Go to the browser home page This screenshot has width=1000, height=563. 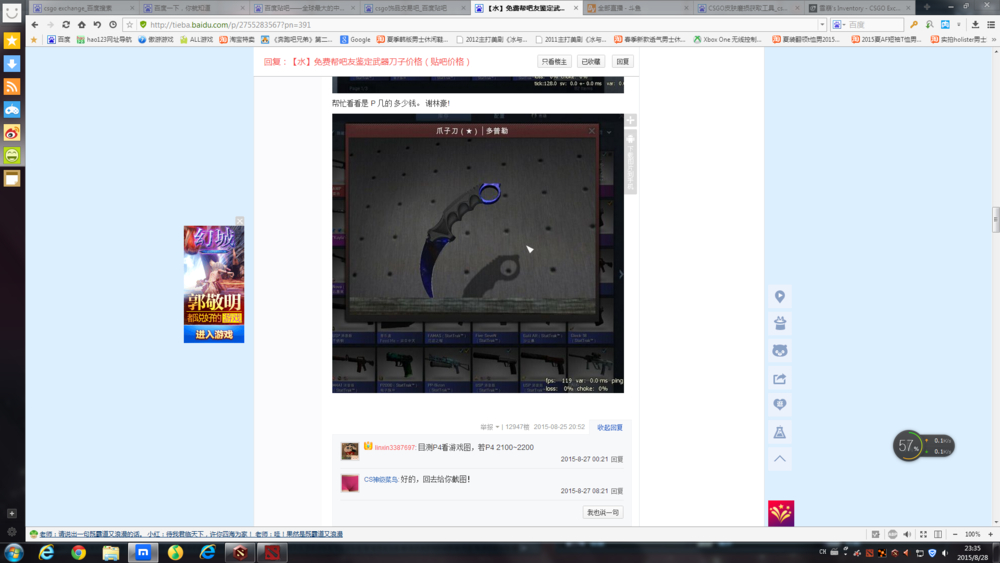pyautogui.click(x=82, y=25)
